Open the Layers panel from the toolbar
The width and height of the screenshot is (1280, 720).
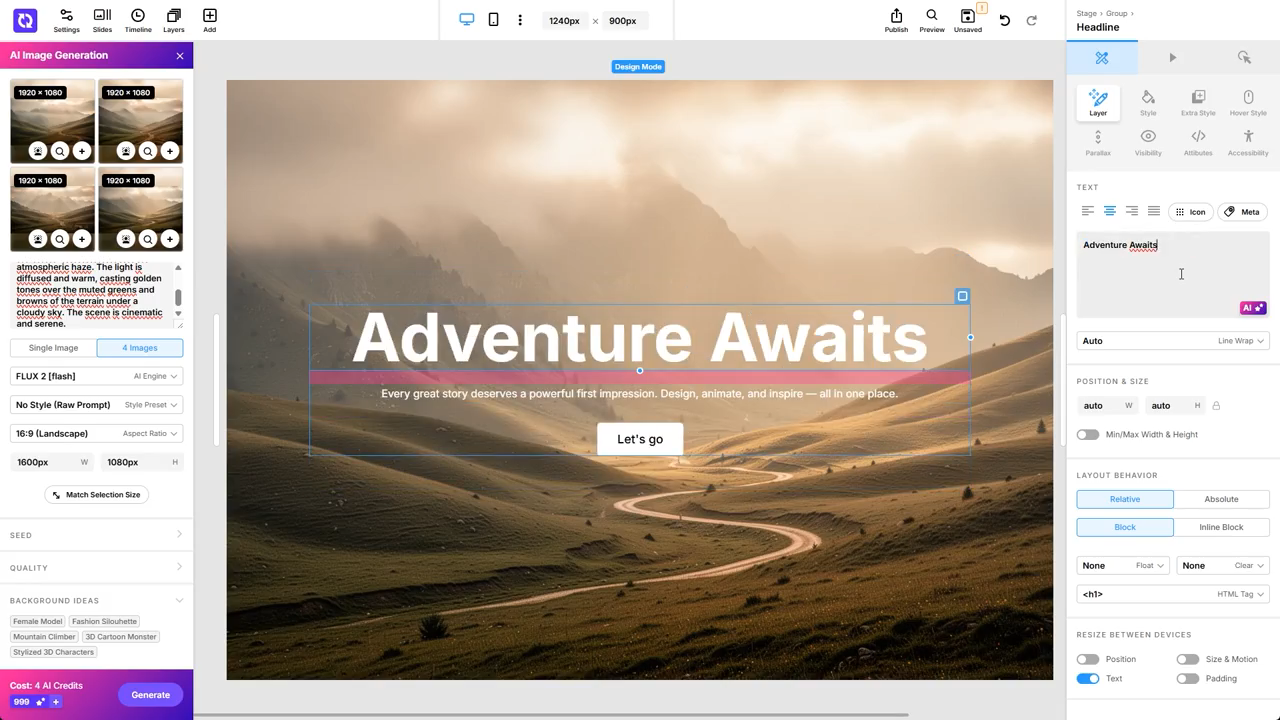(174, 20)
